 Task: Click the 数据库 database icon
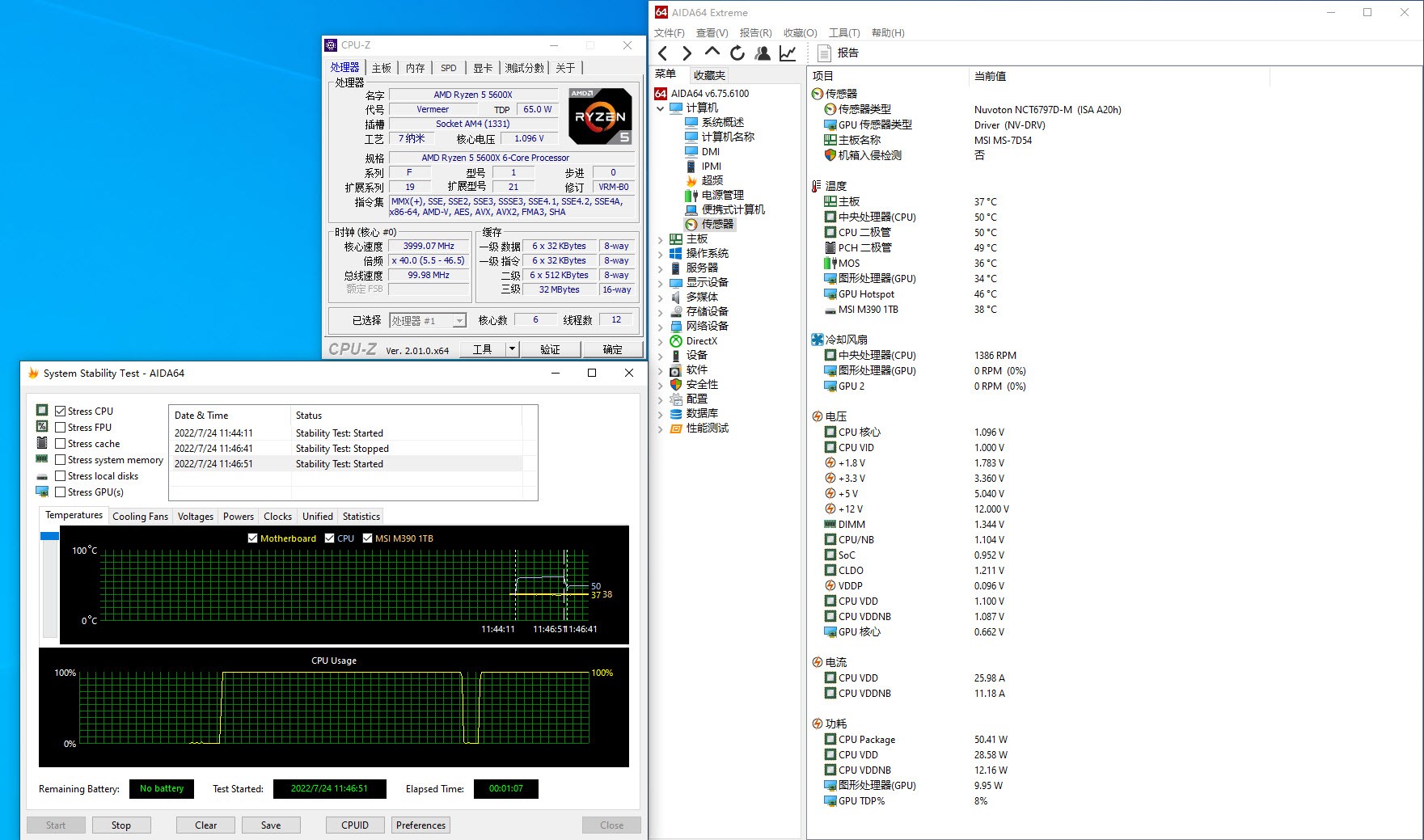click(676, 414)
